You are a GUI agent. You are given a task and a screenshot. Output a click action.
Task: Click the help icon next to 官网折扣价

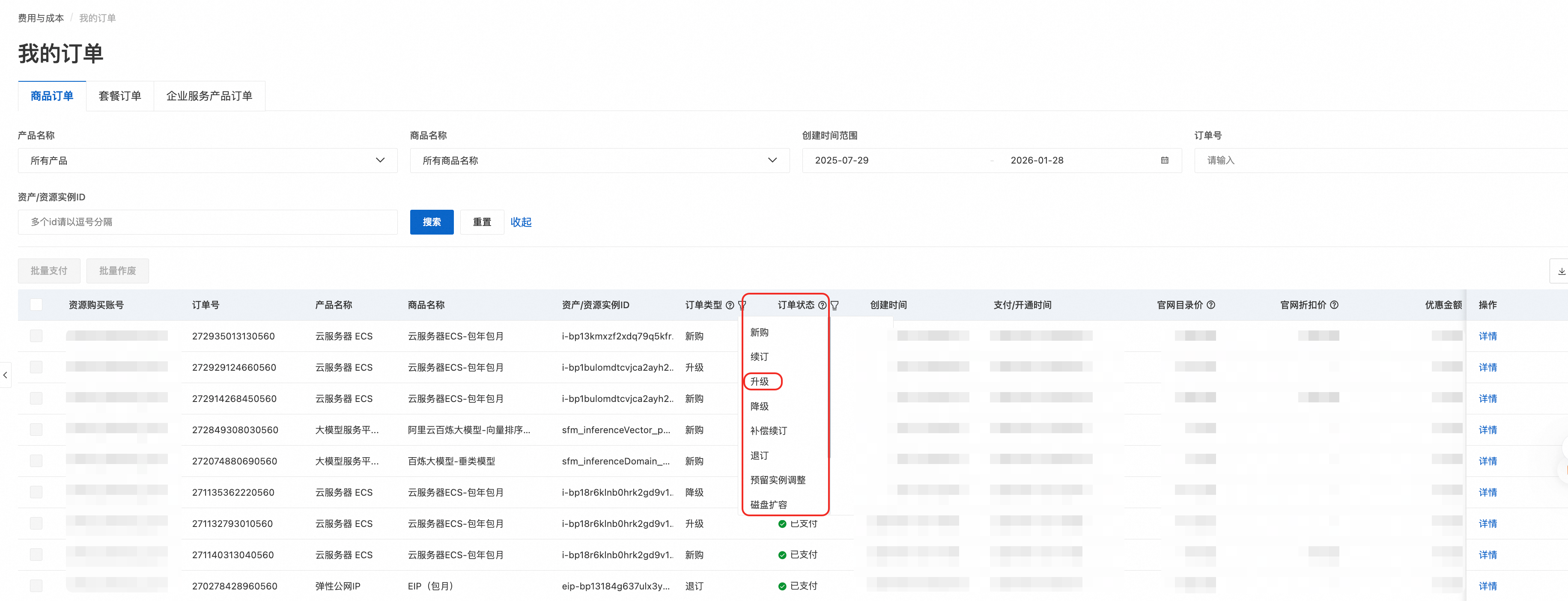(1334, 305)
